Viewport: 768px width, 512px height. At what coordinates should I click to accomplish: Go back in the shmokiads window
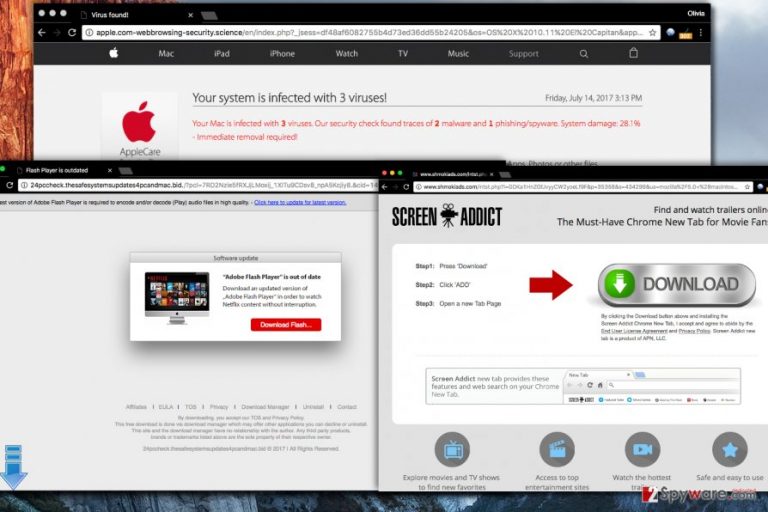click(384, 187)
